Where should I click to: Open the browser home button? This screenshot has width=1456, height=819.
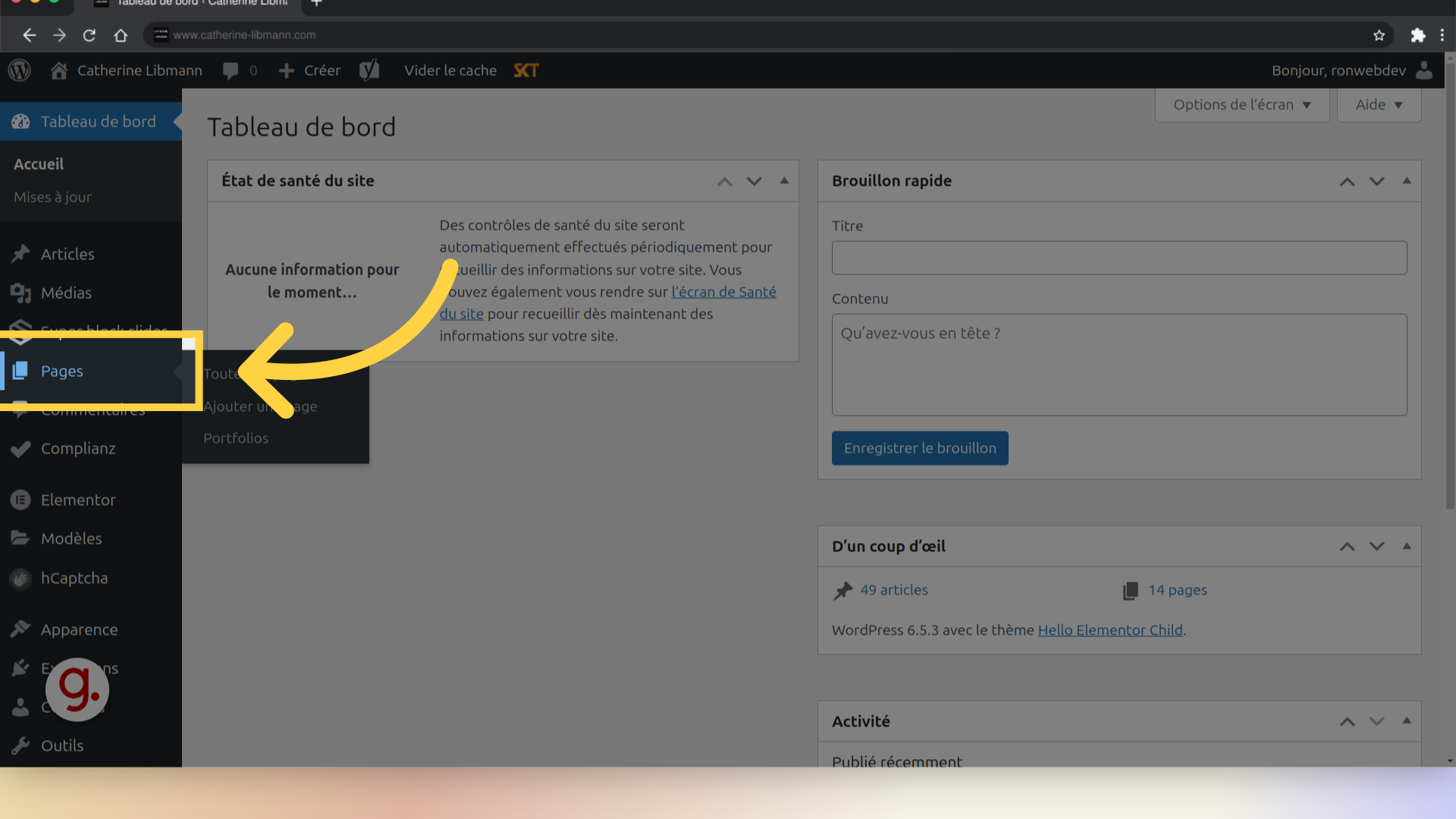pyautogui.click(x=121, y=35)
